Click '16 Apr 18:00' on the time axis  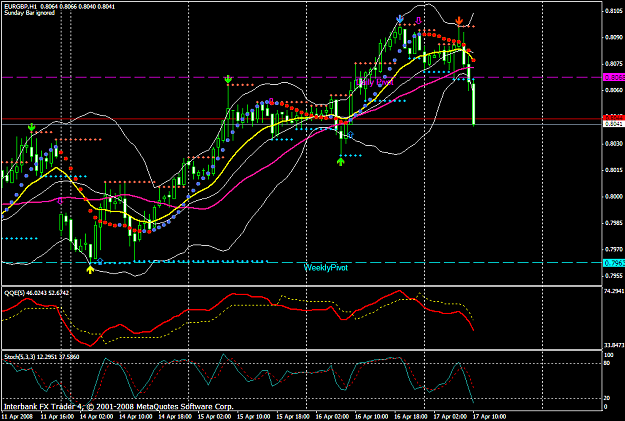[410, 416]
